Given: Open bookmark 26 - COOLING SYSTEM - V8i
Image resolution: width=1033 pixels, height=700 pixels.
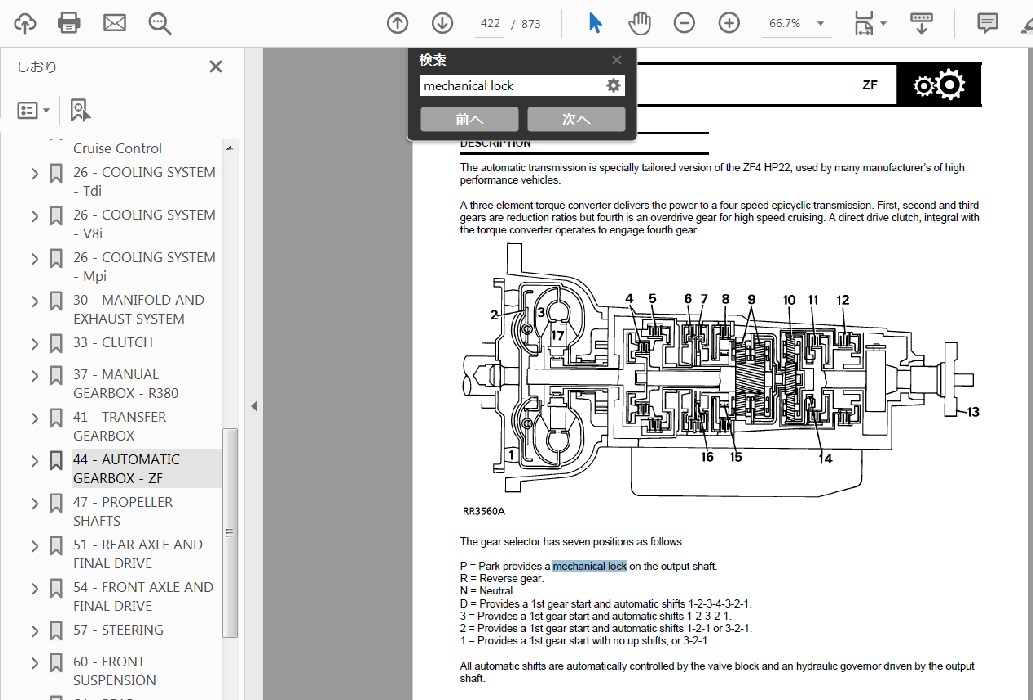Looking at the screenshot, I should 144,224.
